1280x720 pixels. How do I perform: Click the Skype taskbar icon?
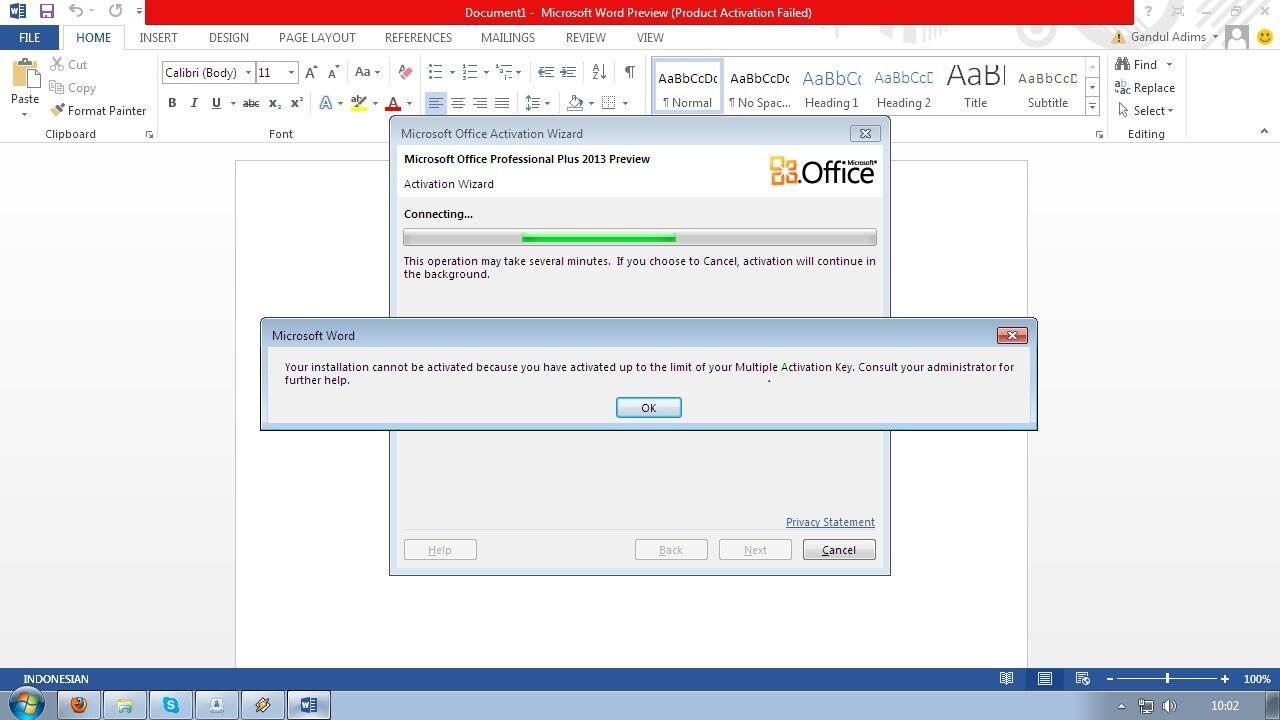pyautogui.click(x=171, y=705)
